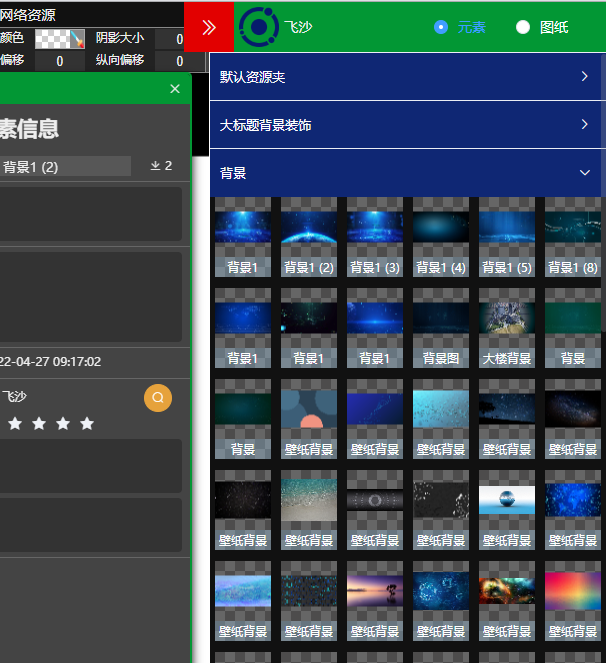606x663 pixels.
Task: Select the 壁纸背景 thumbnail with blue world map
Action: coord(573,510)
